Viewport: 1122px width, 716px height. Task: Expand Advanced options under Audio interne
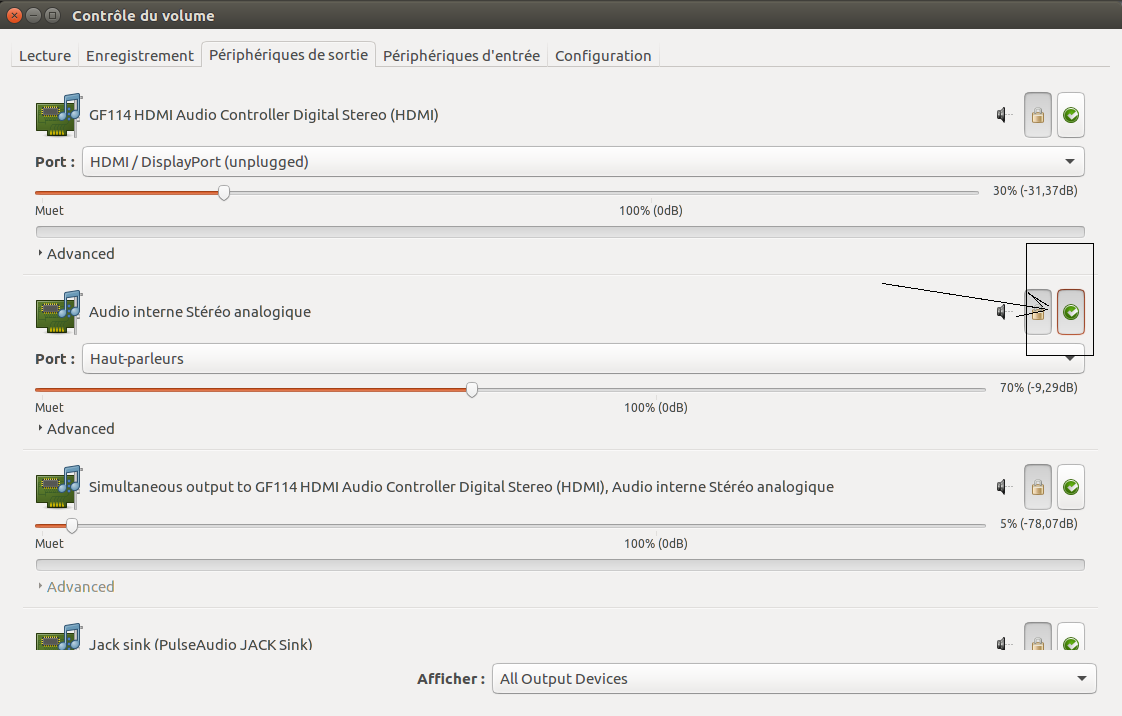click(x=76, y=429)
